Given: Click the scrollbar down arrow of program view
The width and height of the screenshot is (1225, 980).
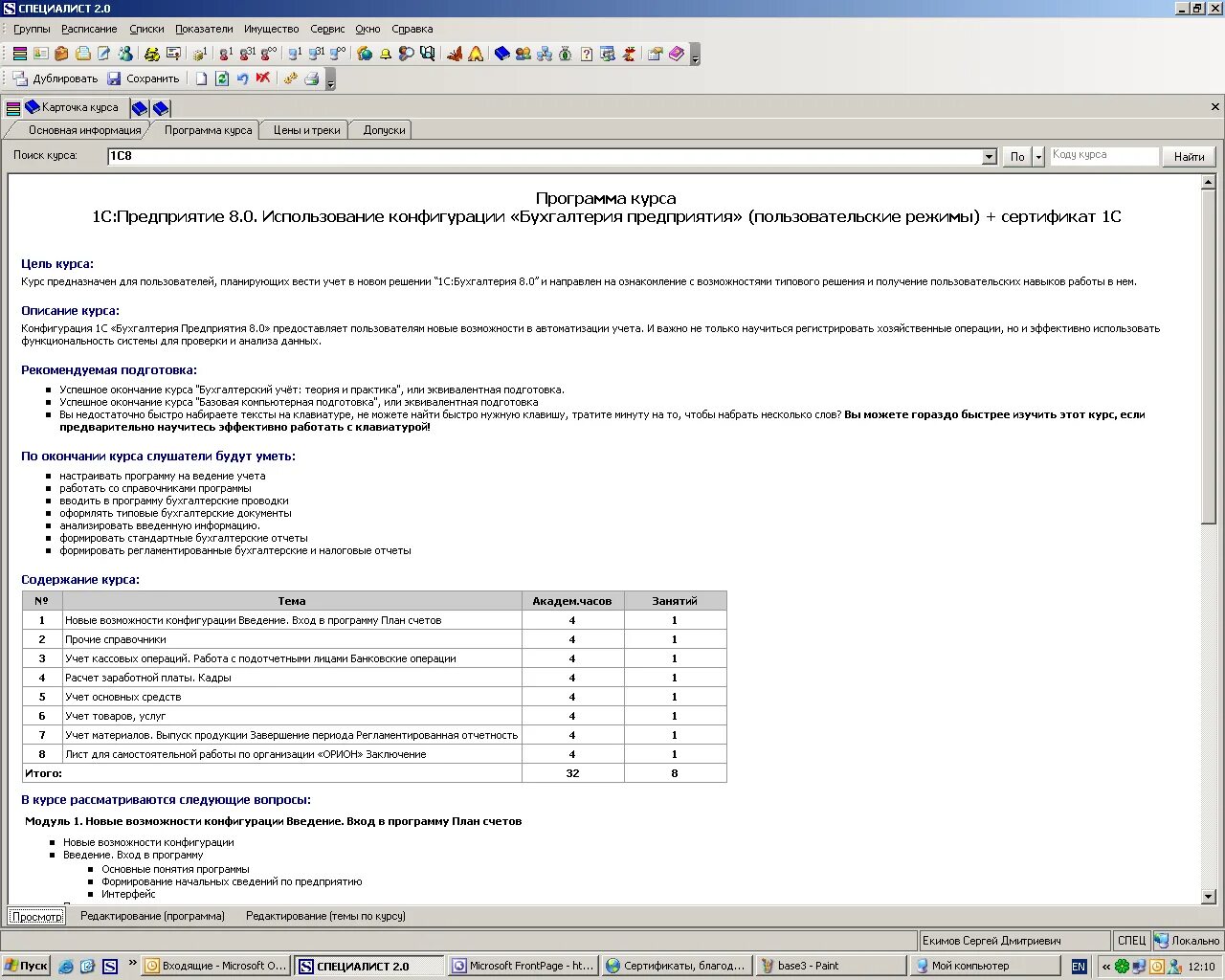Looking at the screenshot, I should tap(1209, 897).
